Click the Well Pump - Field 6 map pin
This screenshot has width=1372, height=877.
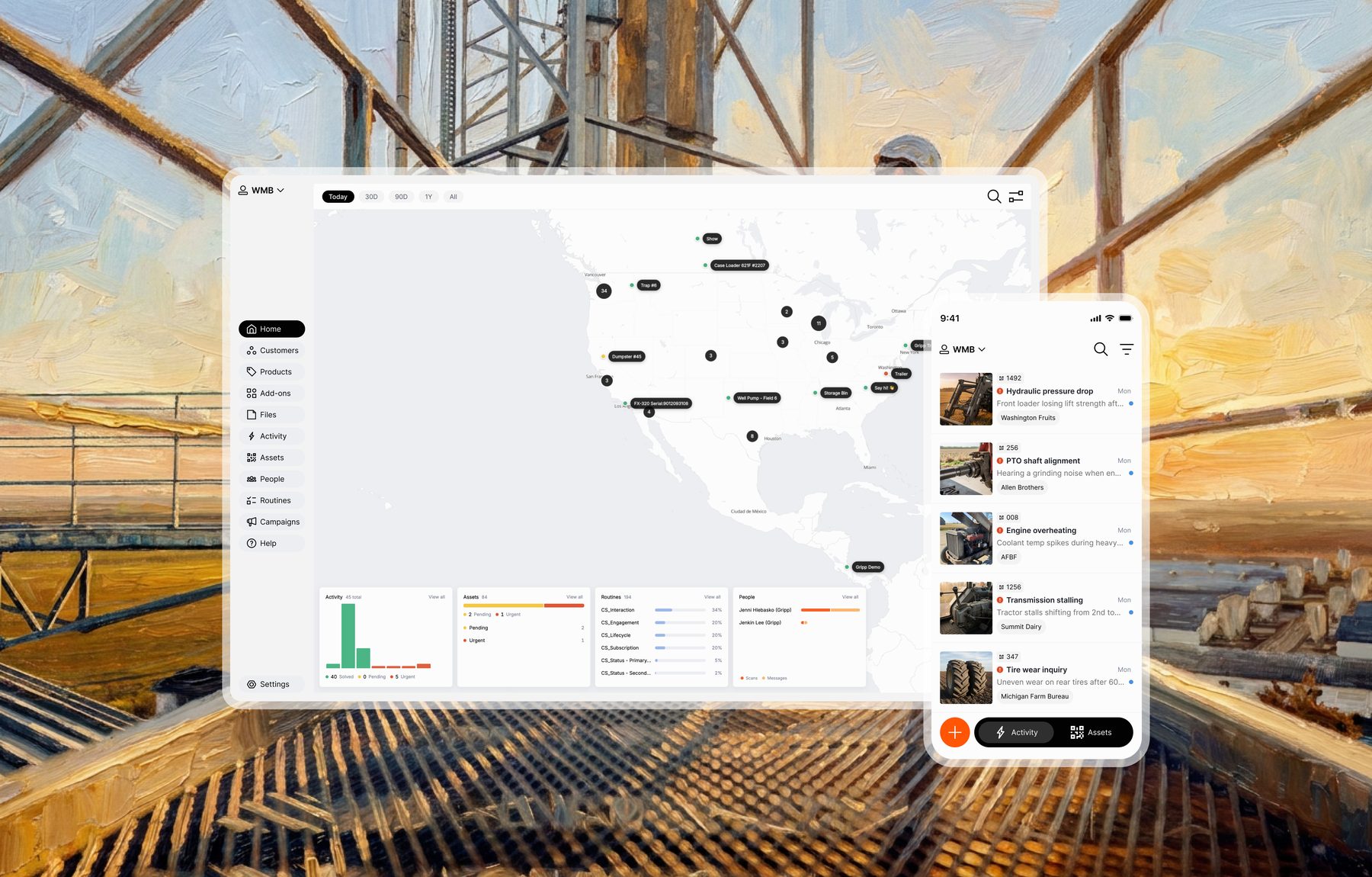pyautogui.click(x=757, y=398)
